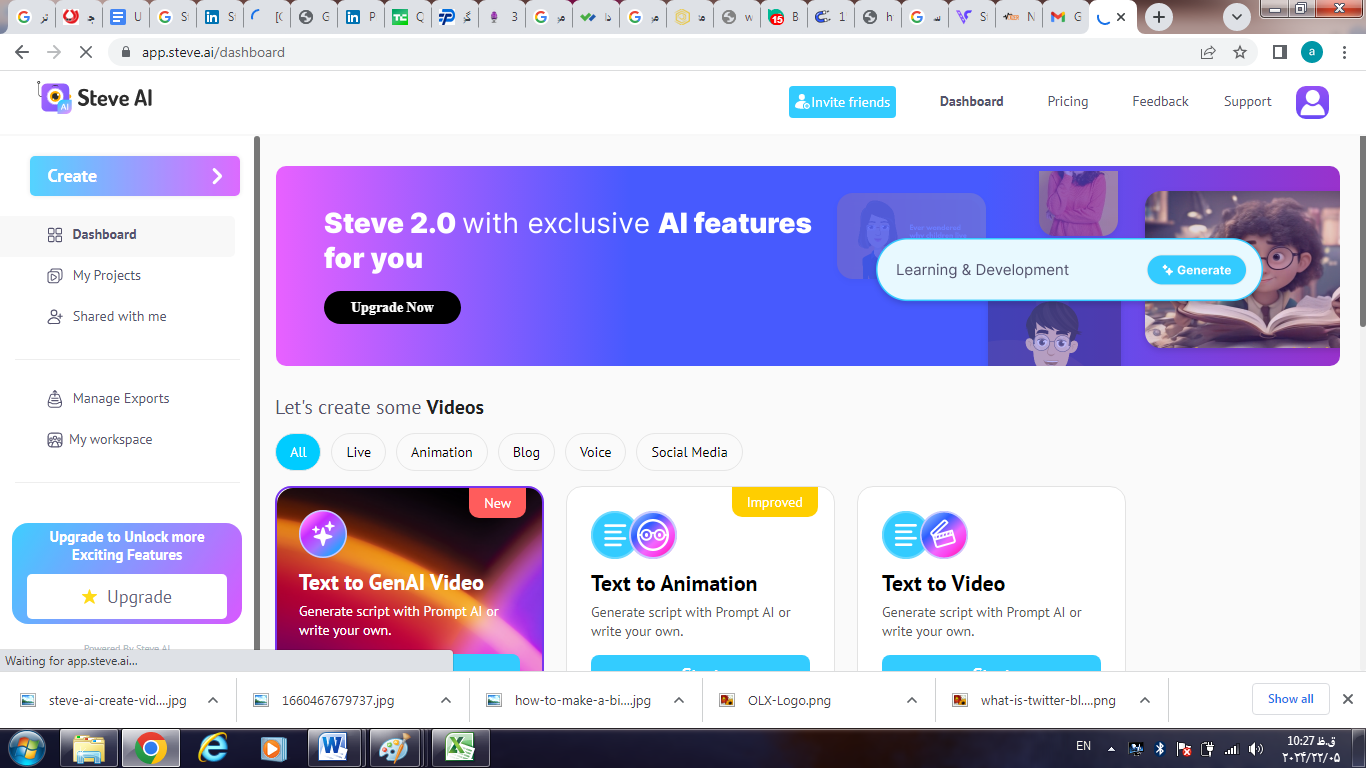The height and width of the screenshot is (768, 1366).
Task: Click the Generate button in banner
Action: [x=1197, y=270]
